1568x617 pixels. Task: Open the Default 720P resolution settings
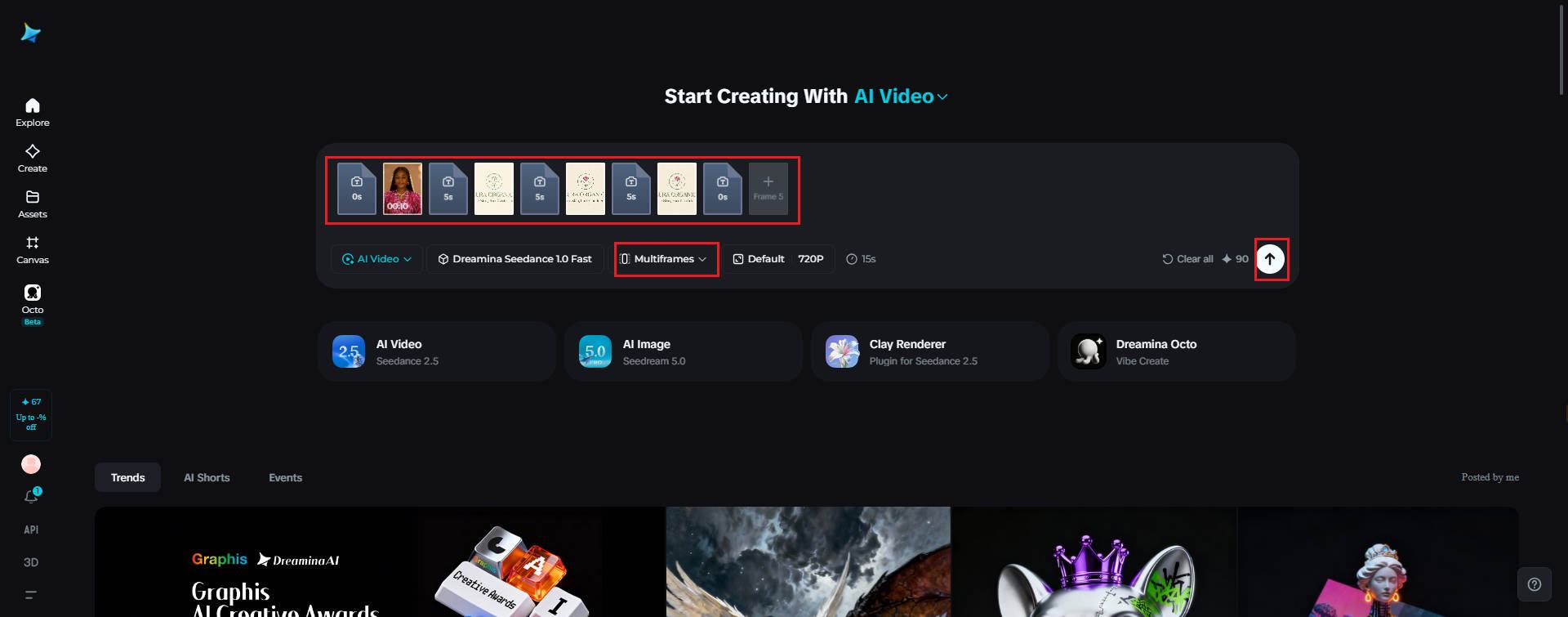778,259
